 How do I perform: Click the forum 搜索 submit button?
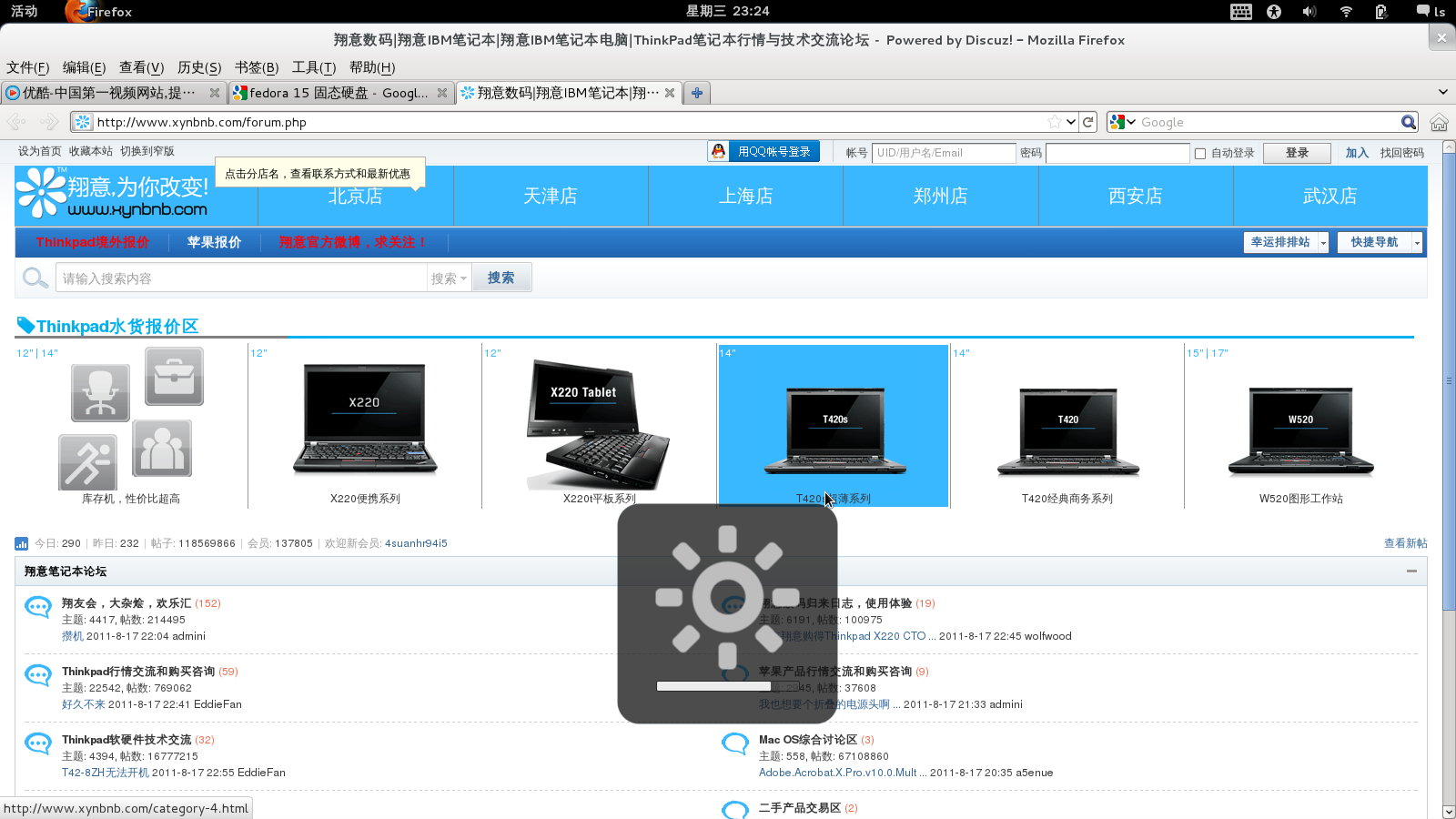tap(501, 278)
